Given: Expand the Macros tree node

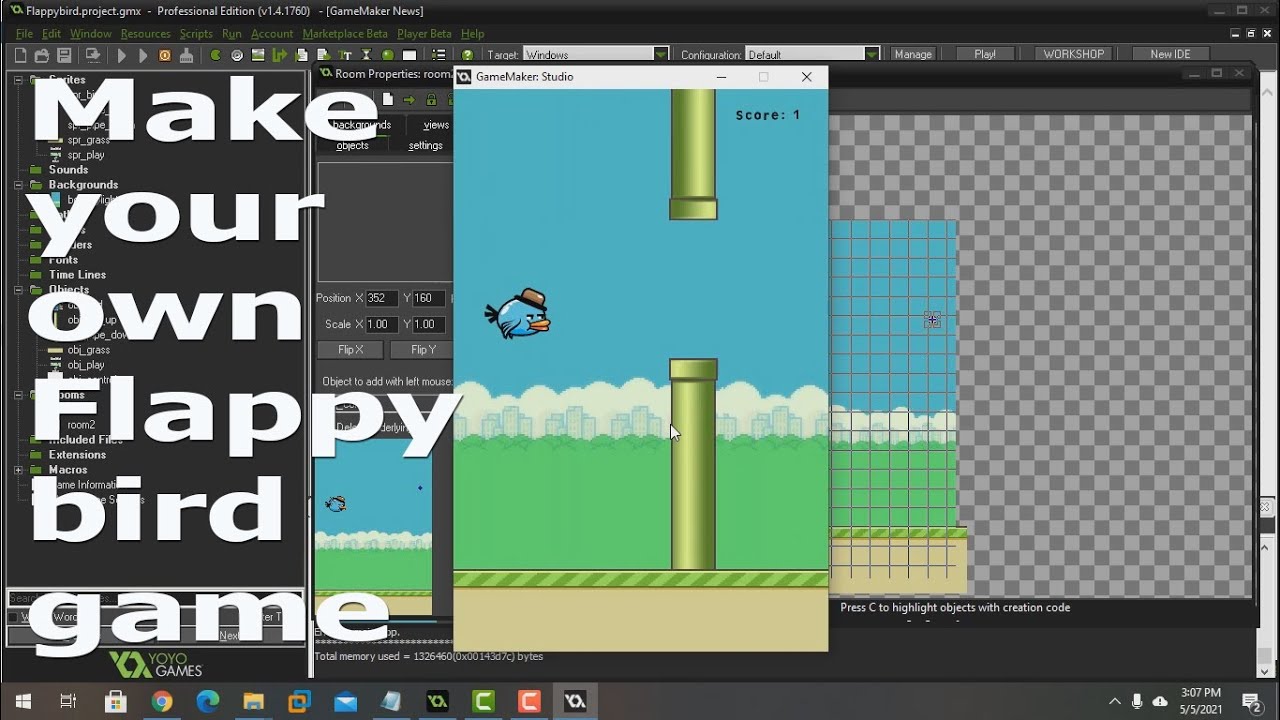Looking at the screenshot, I should click(18, 470).
